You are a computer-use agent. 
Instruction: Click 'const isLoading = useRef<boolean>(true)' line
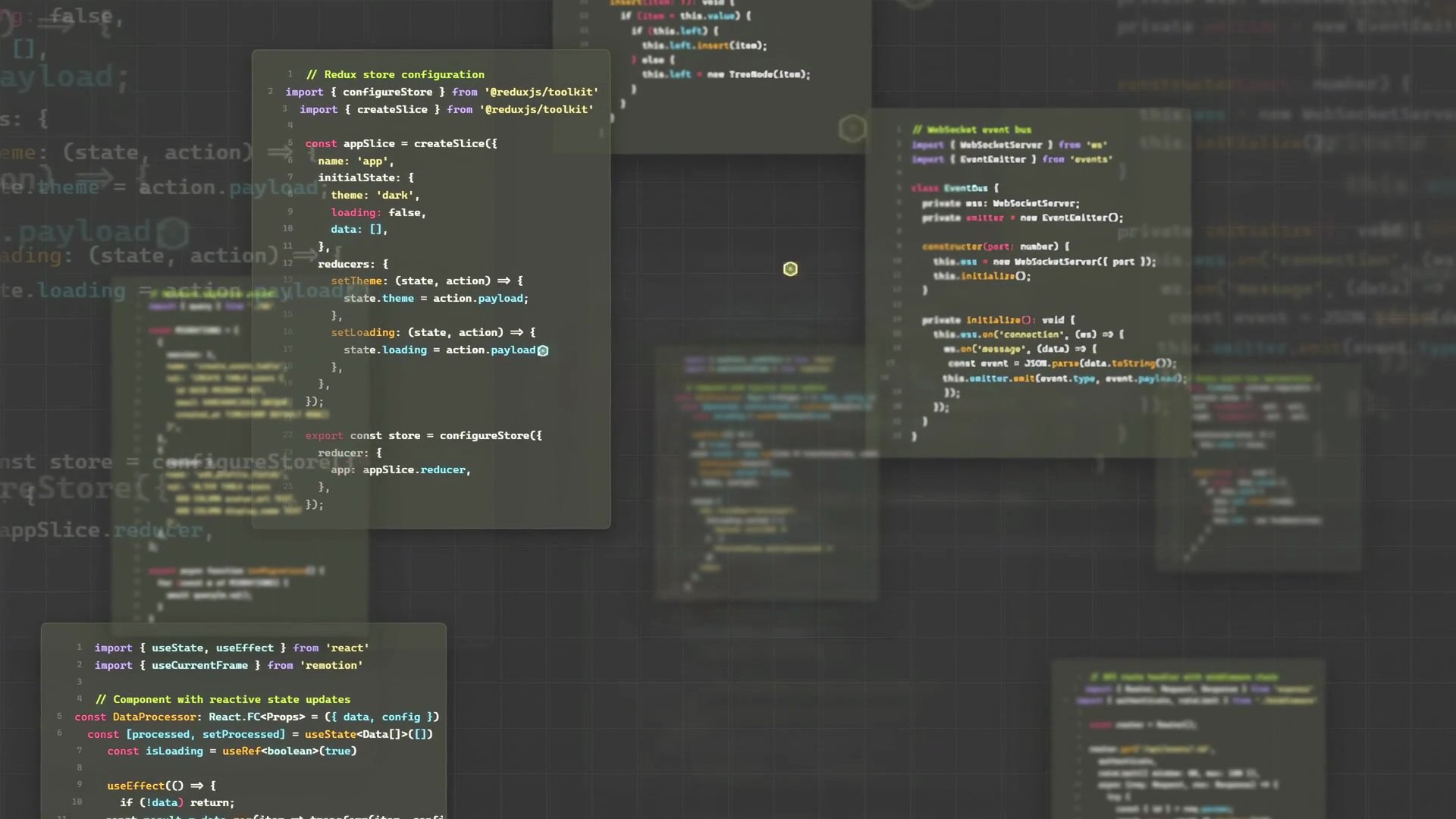click(232, 751)
